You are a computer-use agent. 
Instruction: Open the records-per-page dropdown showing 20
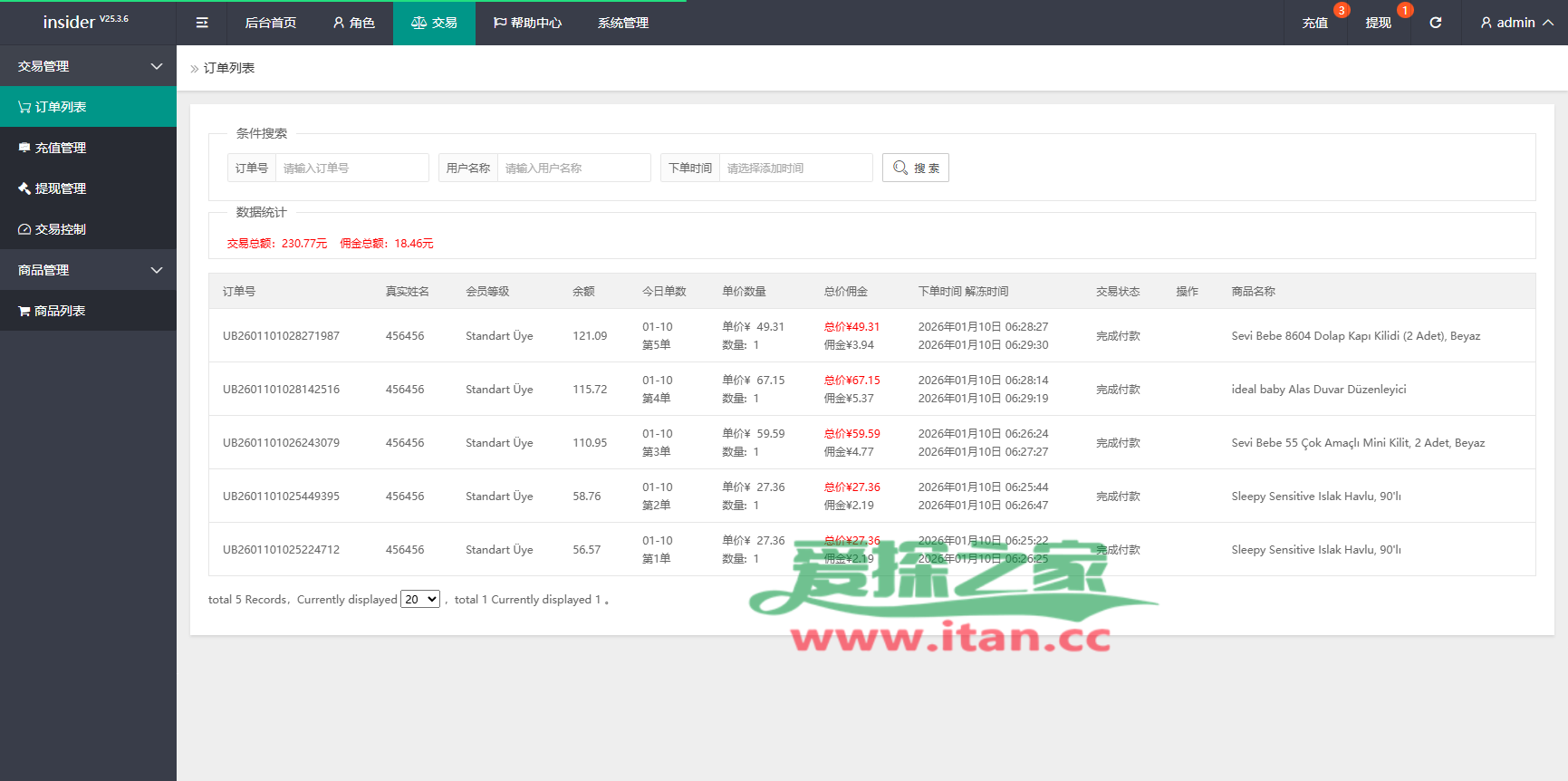(x=420, y=599)
